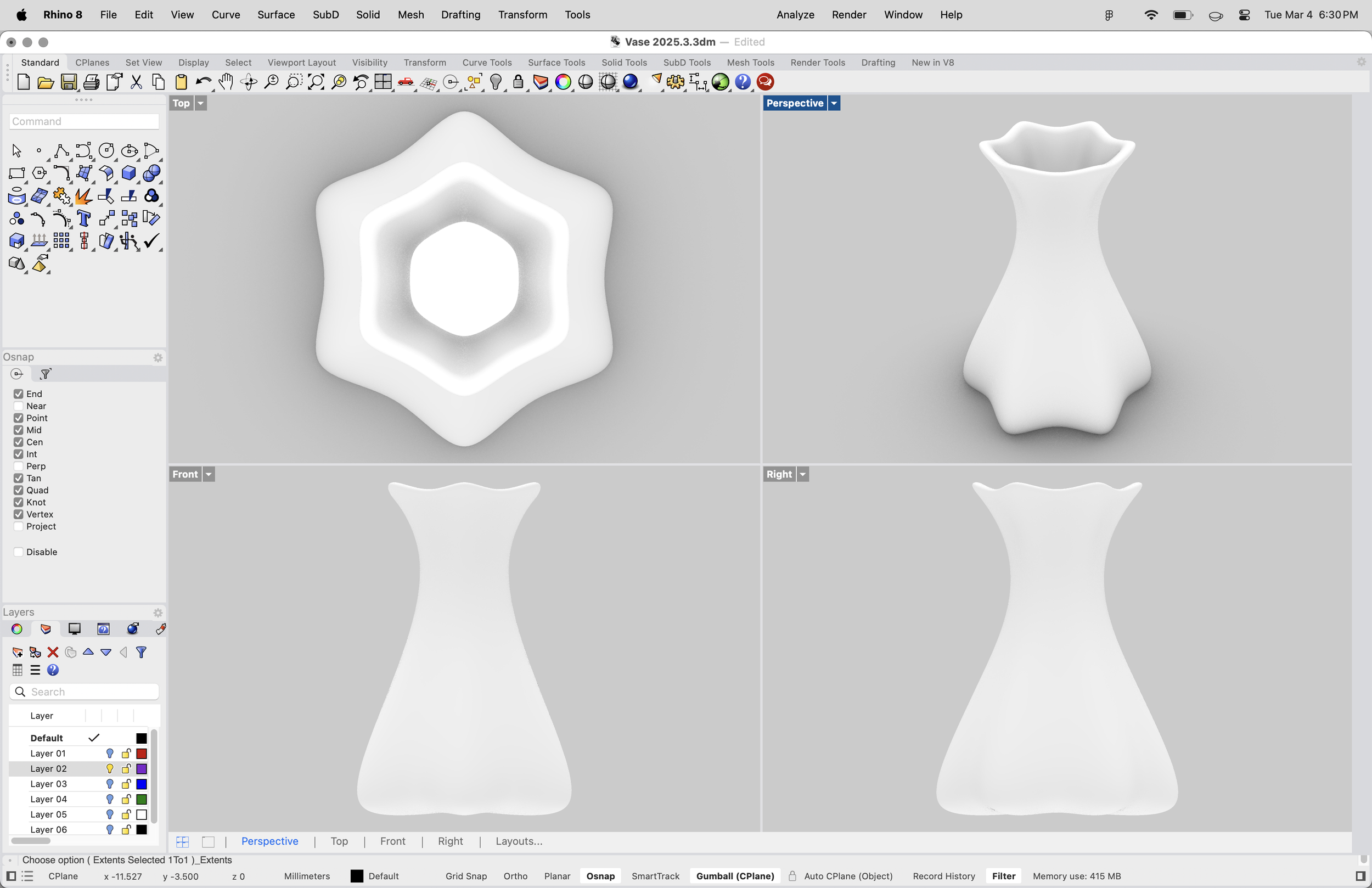1372x888 pixels.
Task: Expand the Front viewport menu arrow
Action: click(209, 475)
